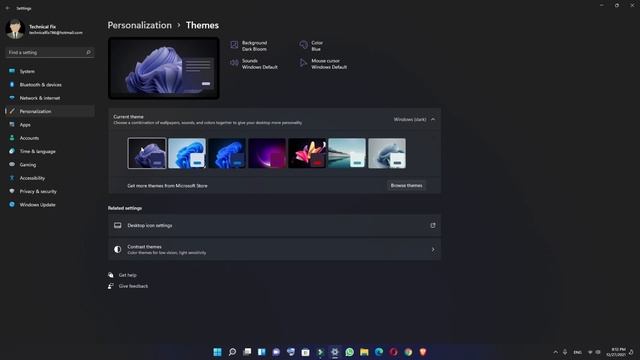
Task: Select the colorful flower theme thumbnail
Action: (307, 153)
